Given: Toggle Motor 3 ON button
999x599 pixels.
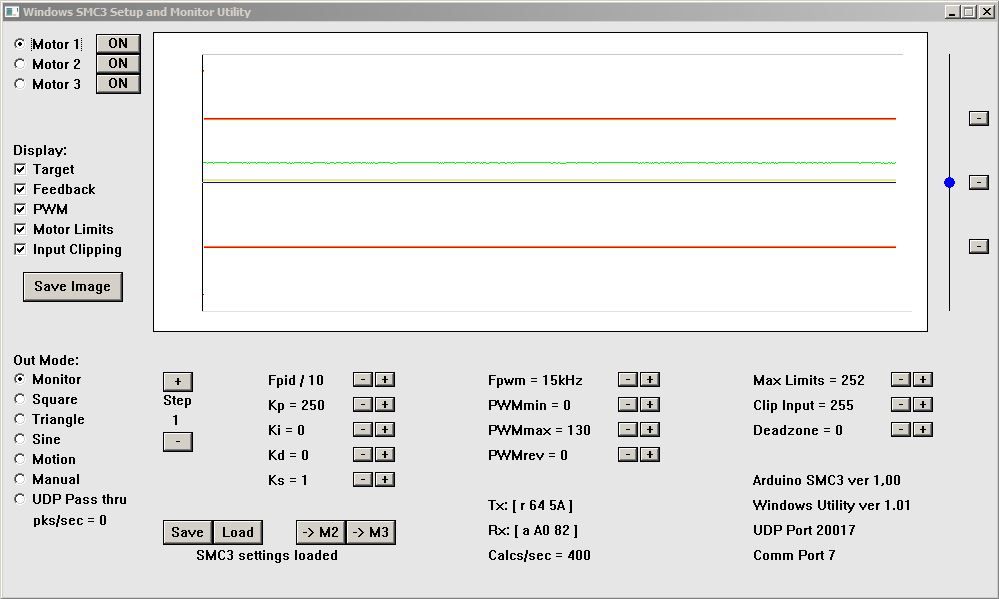Looking at the screenshot, I should click(x=118, y=83).
